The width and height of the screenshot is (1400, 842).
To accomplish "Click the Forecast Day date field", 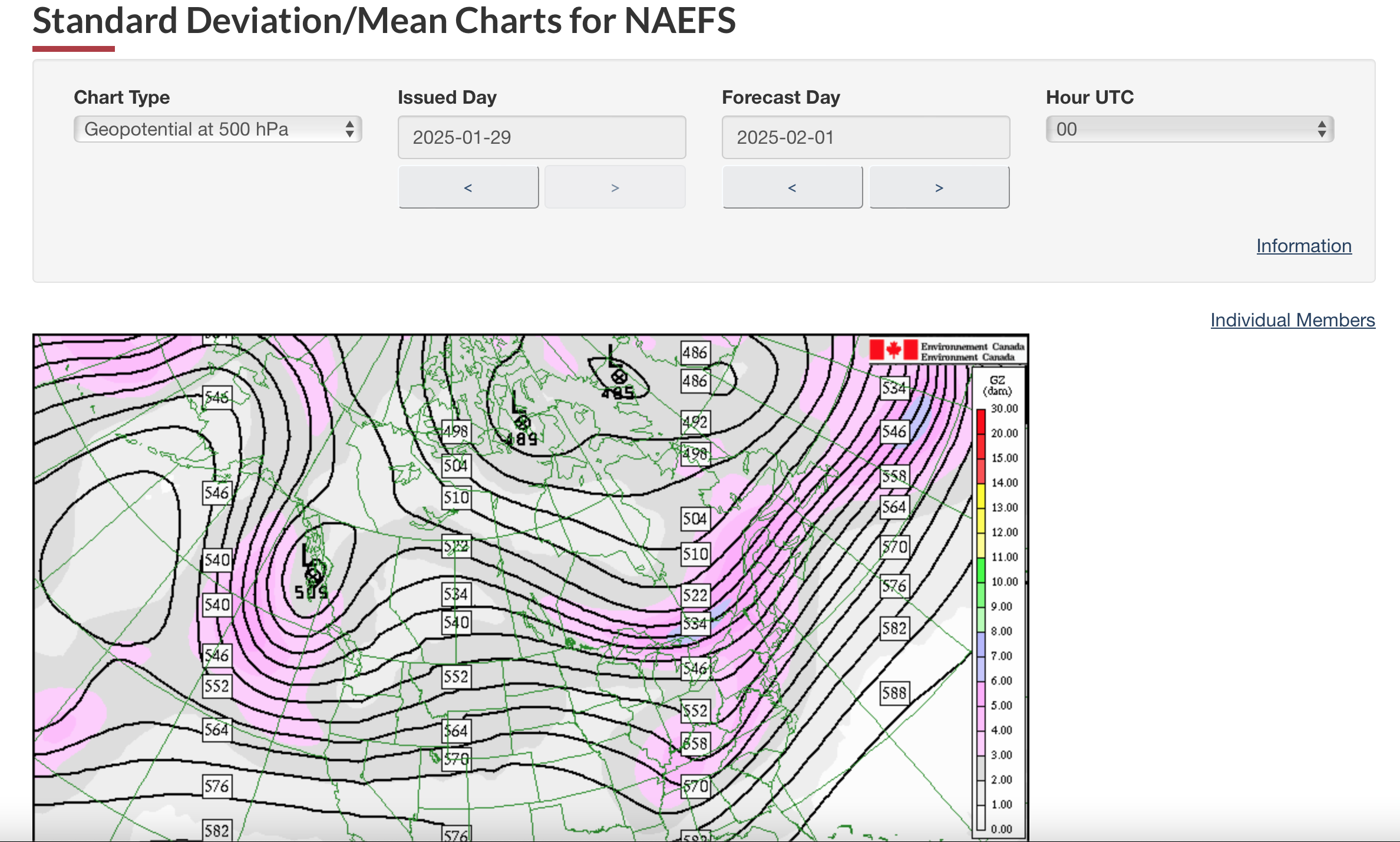I will pyautogui.click(x=866, y=137).
